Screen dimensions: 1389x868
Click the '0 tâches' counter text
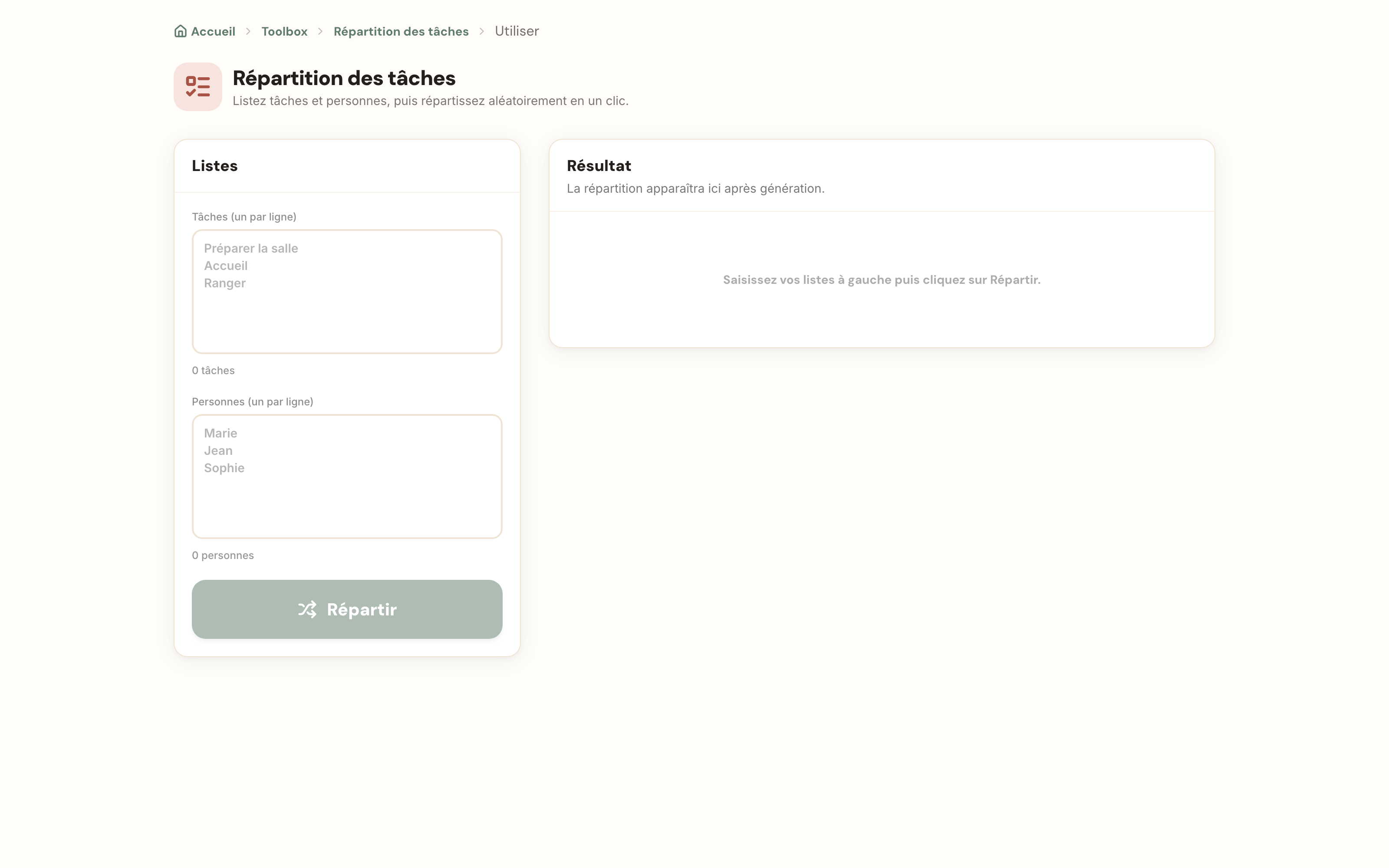click(x=213, y=370)
